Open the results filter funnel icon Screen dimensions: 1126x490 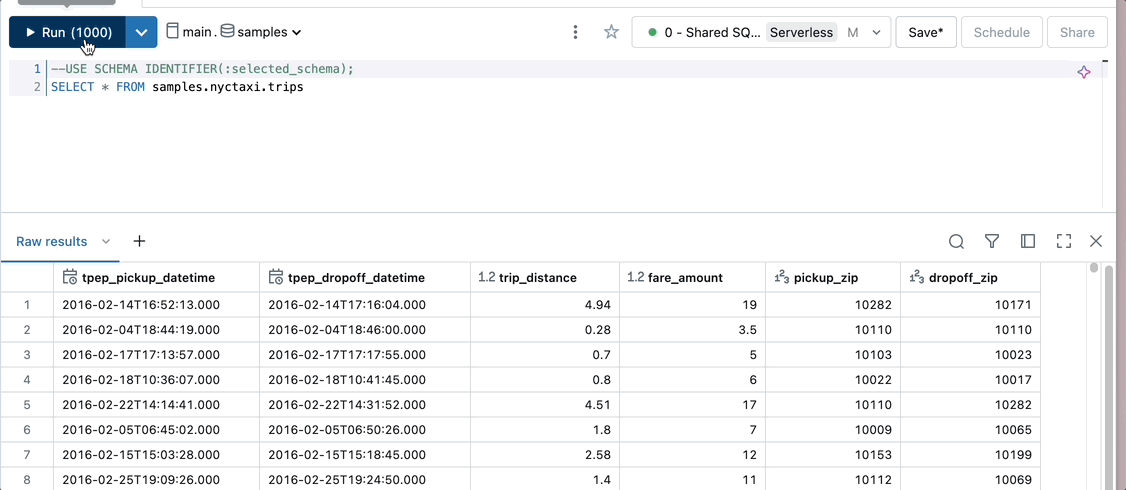(992, 241)
